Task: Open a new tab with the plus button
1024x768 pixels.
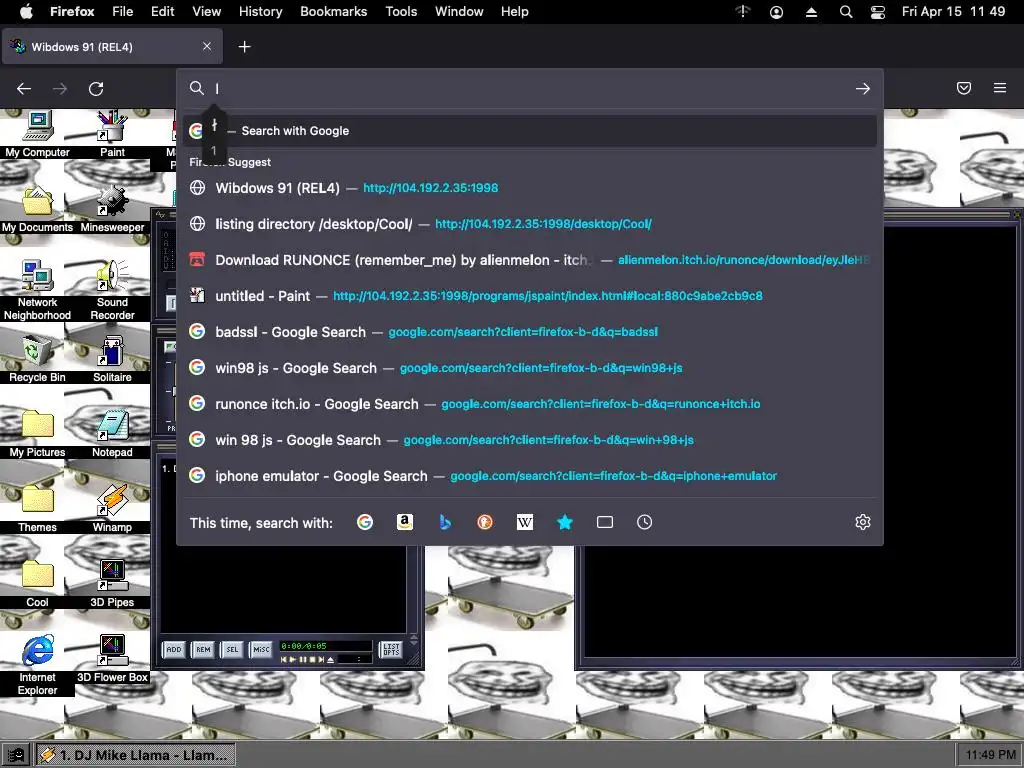Action: [x=244, y=46]
